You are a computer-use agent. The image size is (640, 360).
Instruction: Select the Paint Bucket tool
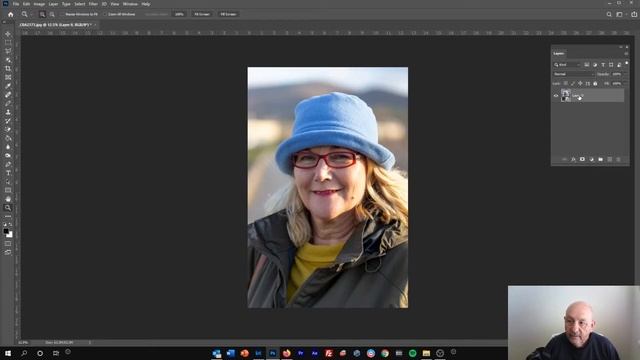pyautogui.click(x=8, y=138)
